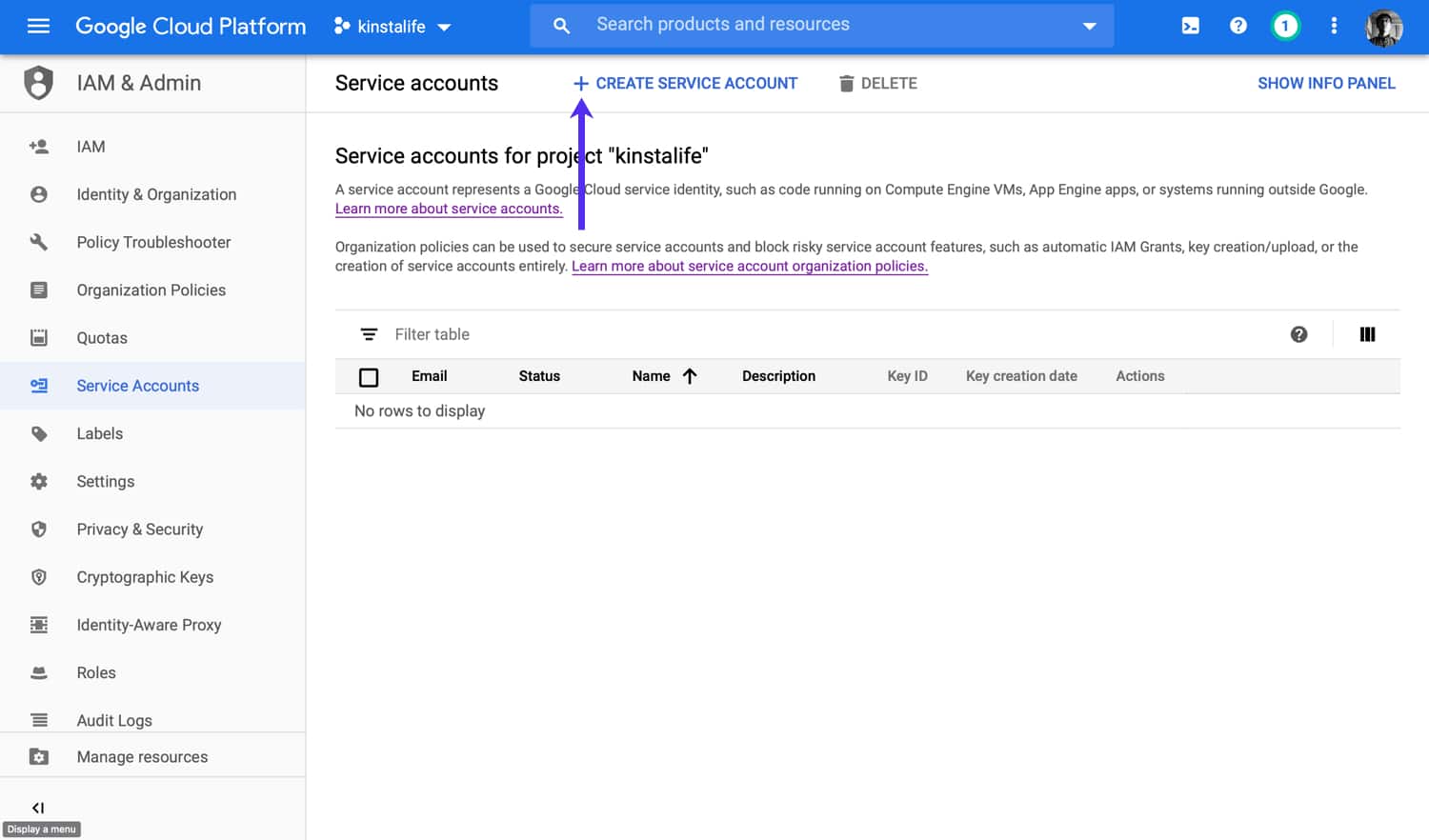
Task: Open Learn more about service accounts
Action: pos(449,208)
